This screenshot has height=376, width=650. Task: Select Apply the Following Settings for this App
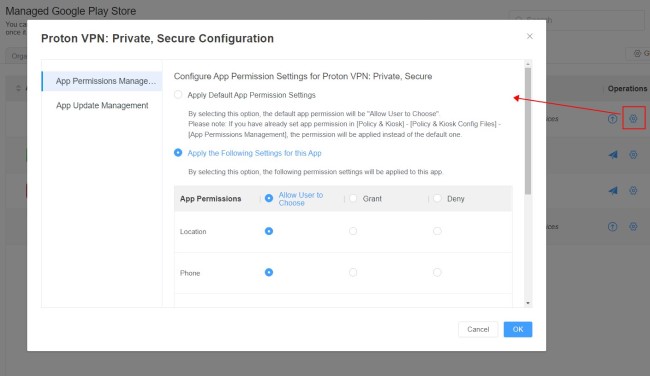pyautogui.click(x=178, y=153)
